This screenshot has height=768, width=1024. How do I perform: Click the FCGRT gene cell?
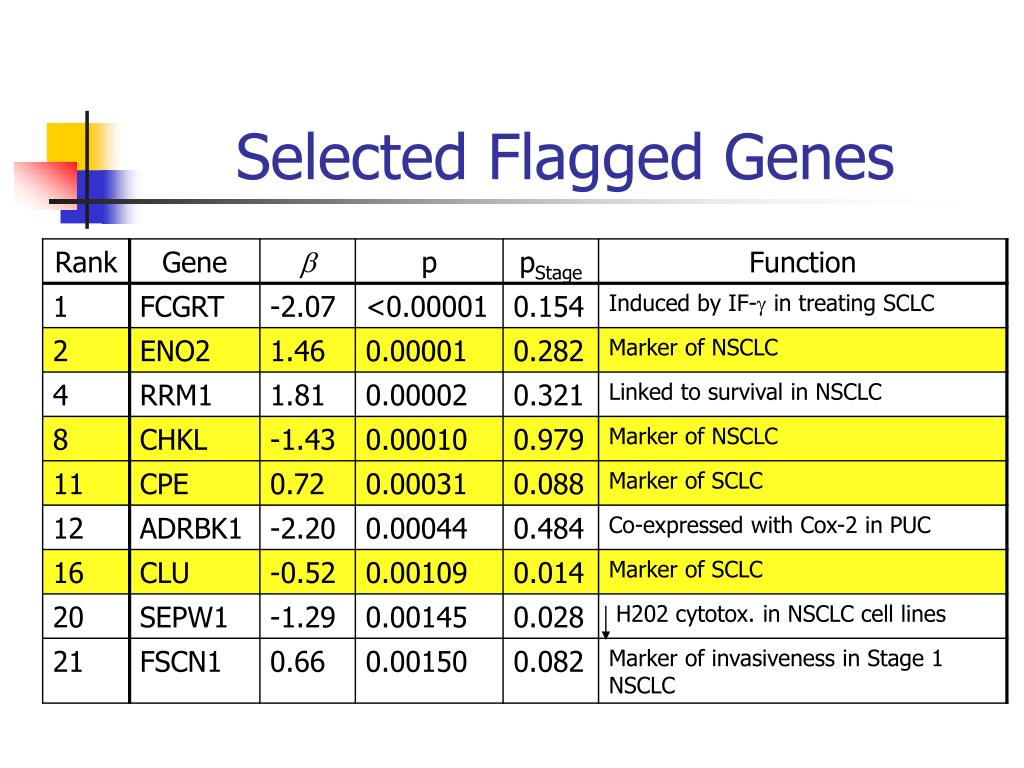click(x=195, y=306)
